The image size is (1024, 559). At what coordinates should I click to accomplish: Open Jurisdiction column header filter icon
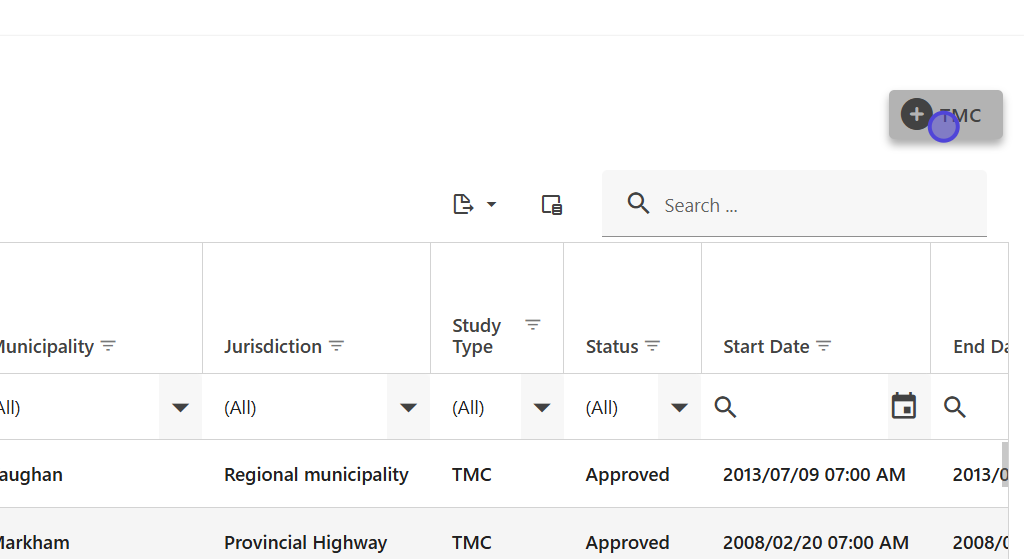click(337, 346)
